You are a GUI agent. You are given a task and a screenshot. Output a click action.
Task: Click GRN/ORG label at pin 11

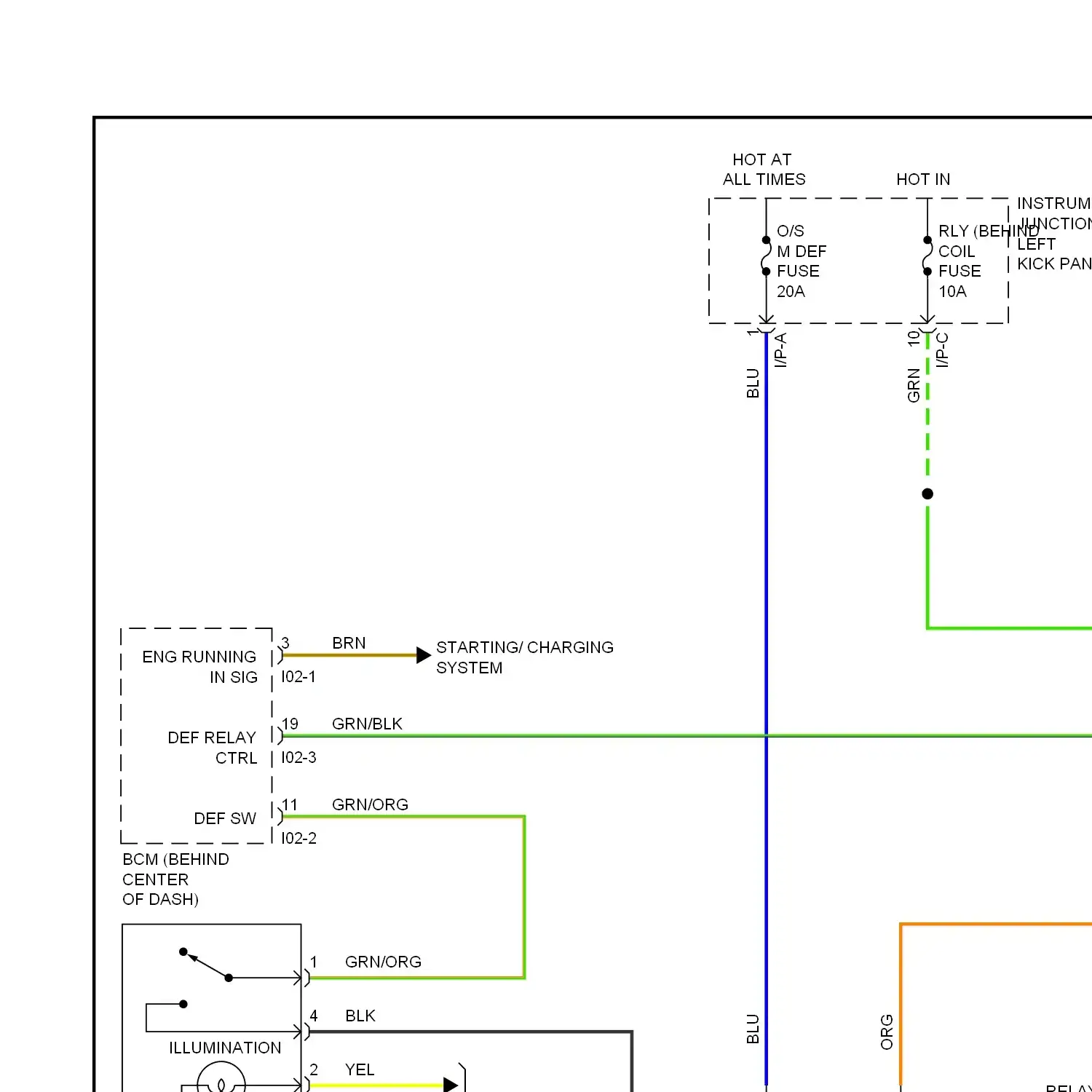click(370, 805)
